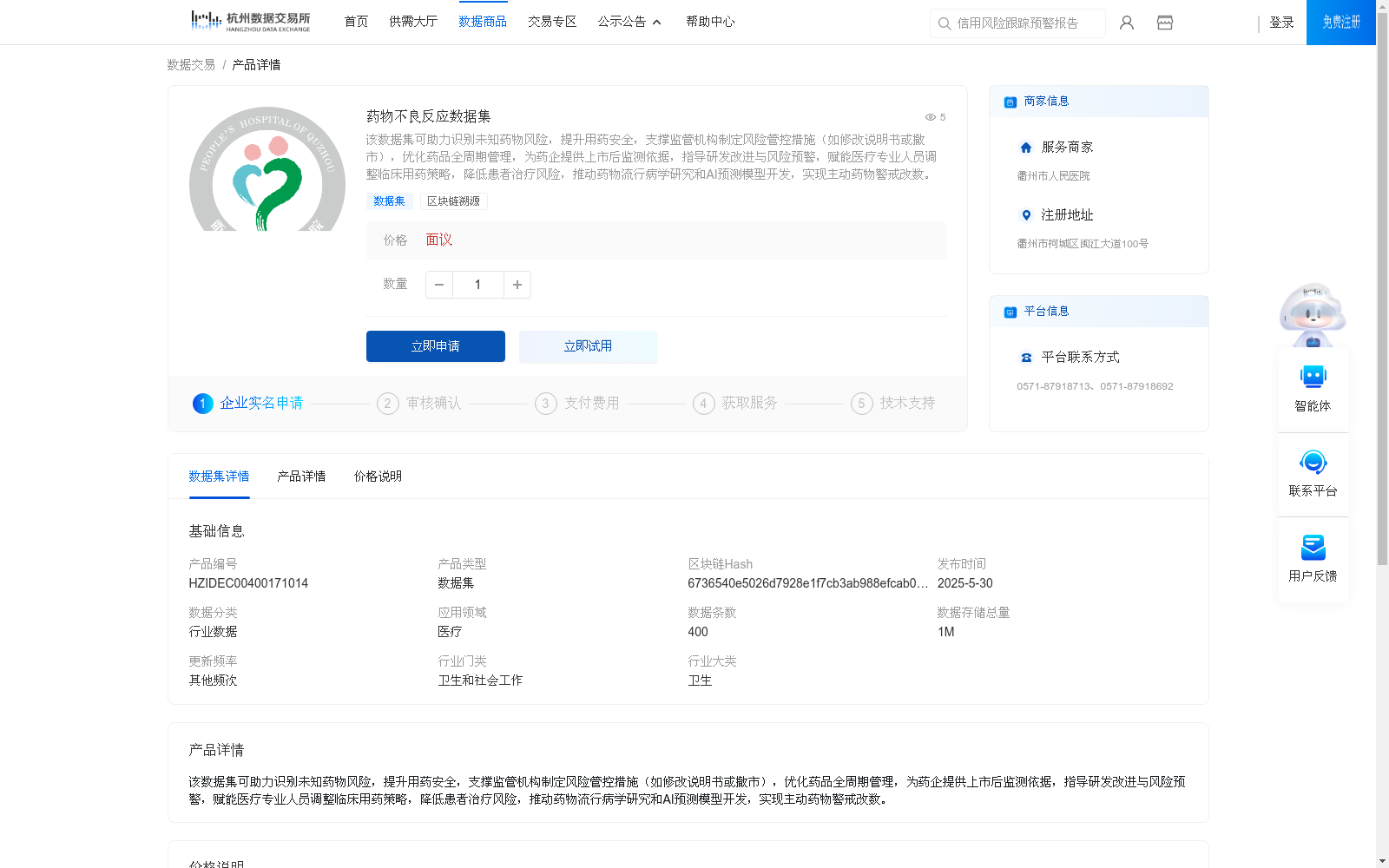Screen dimensions: 1389x868
Task: Click step 3 支付费用
Action: (577, 404)
